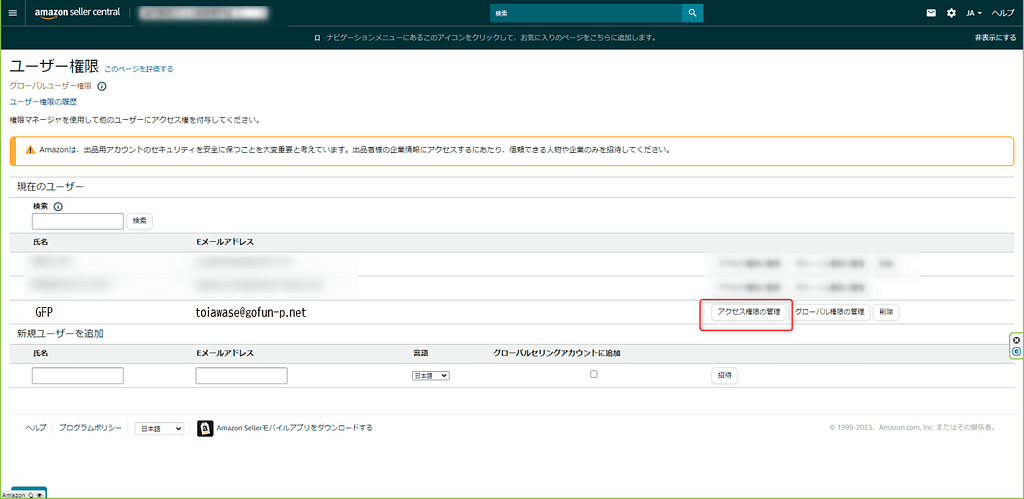Open the ユーザー権限の履歴 link

tap(43, 102)
